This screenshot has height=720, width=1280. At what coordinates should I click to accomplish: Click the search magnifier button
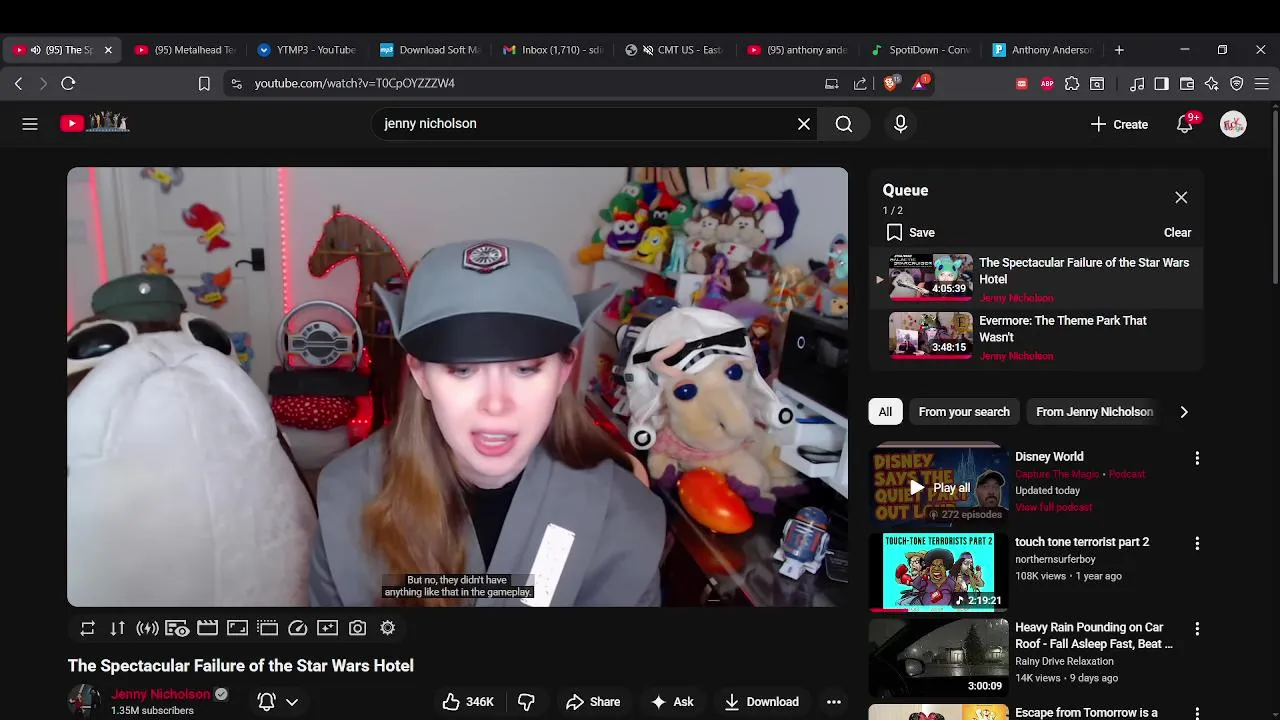[844, 124]
